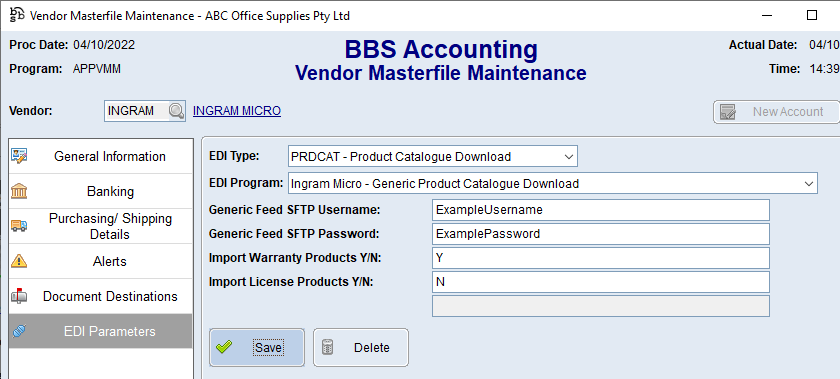Switch to Document Destinations section
This screenshot has height=379, width=840.
tap(101, 296)
